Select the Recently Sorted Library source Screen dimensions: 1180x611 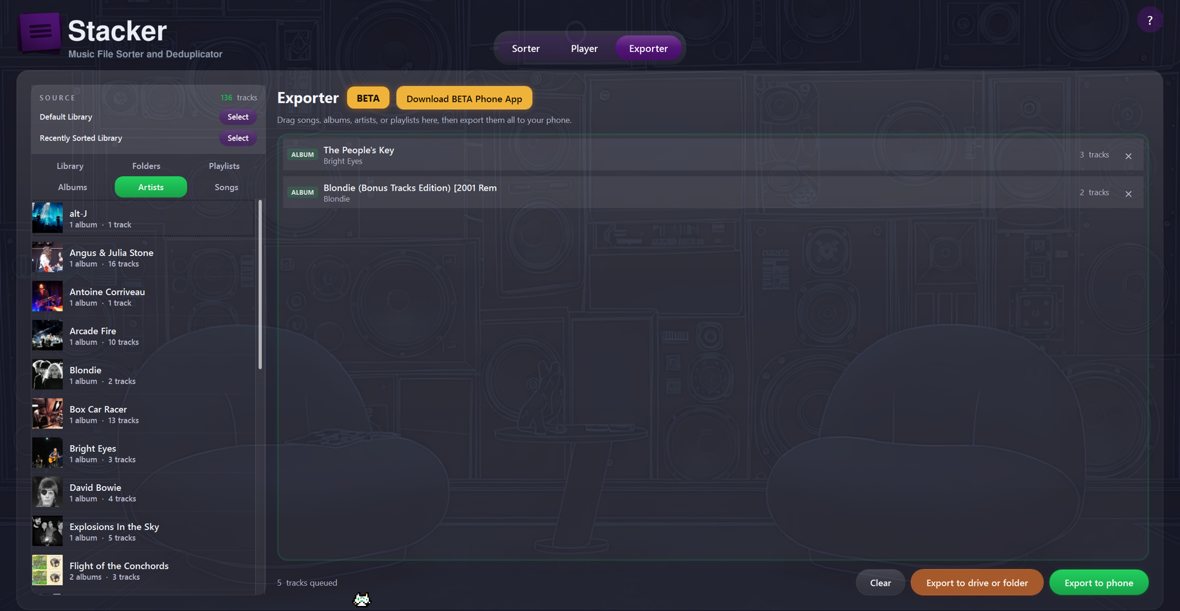pos(238,138)
